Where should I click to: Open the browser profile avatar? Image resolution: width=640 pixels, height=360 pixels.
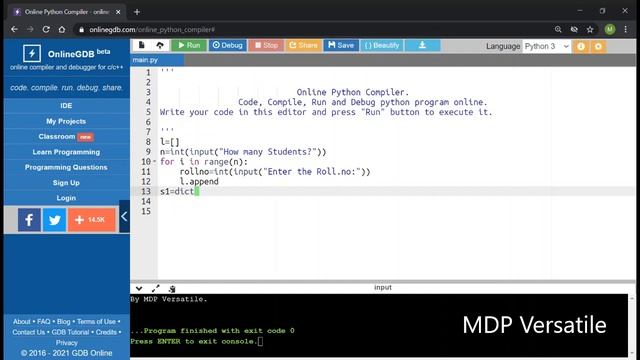(610, 29)
